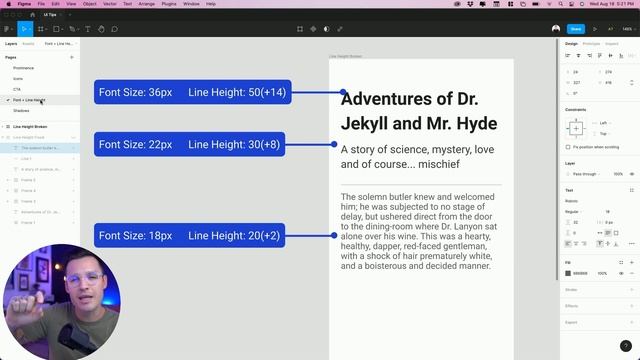The image size is (640, 360).
Task: Remove the fill with minus icon
Action: pos(632,273)
